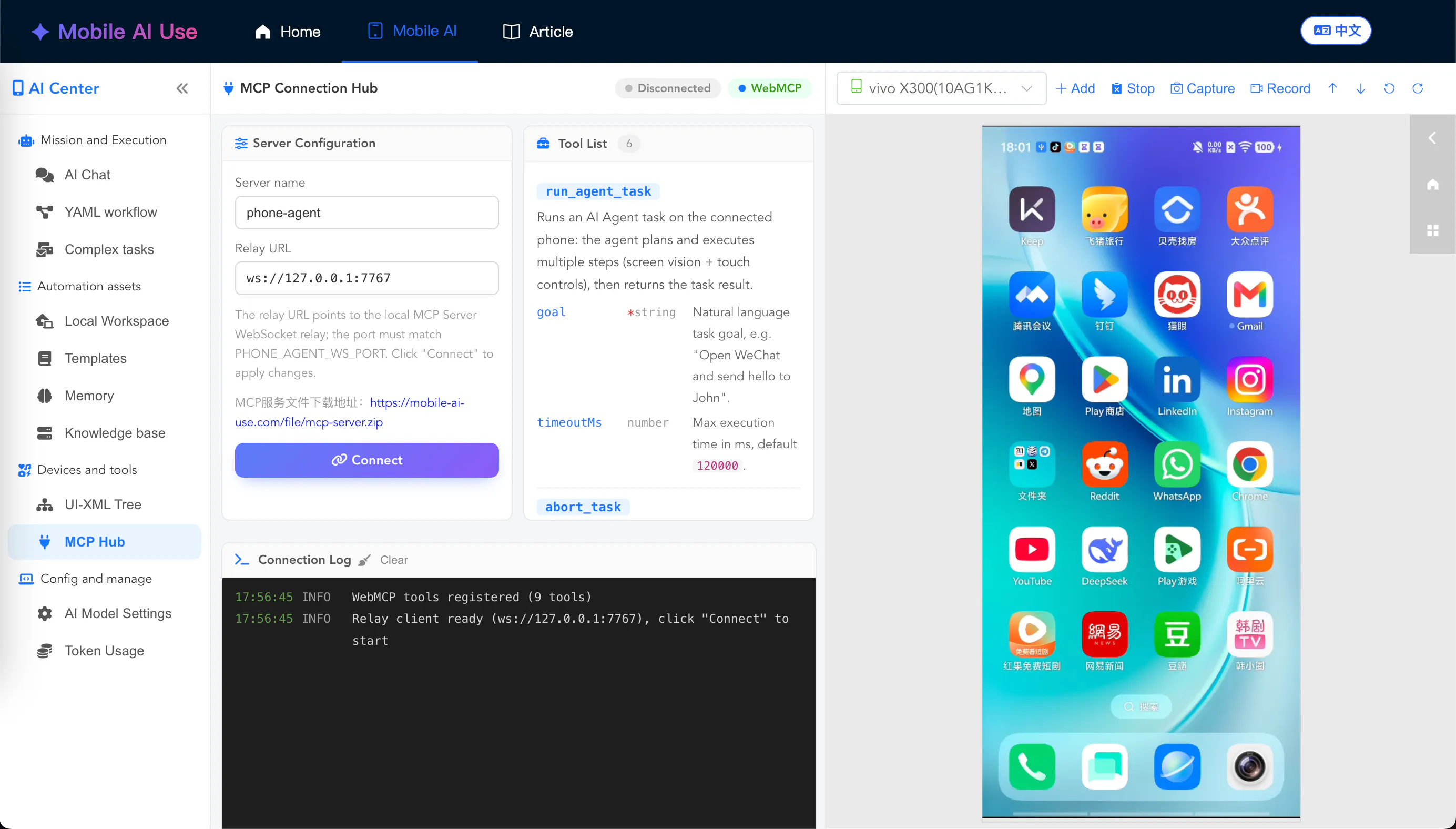This screenshot has height=829, width=1456.
Task: Open Token Usage page
Action: point(104,651)
